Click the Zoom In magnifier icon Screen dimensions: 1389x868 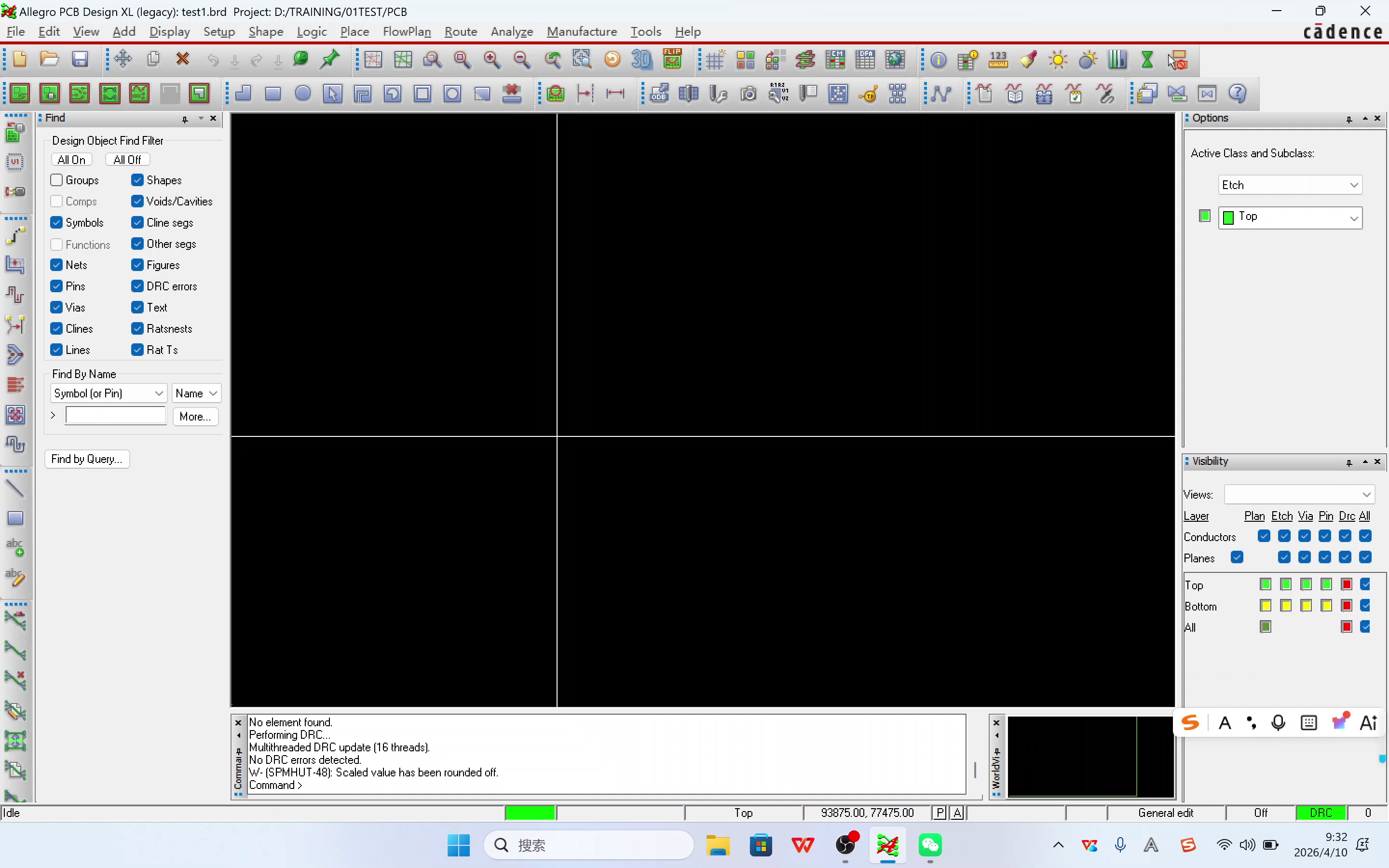click(492, 59)
